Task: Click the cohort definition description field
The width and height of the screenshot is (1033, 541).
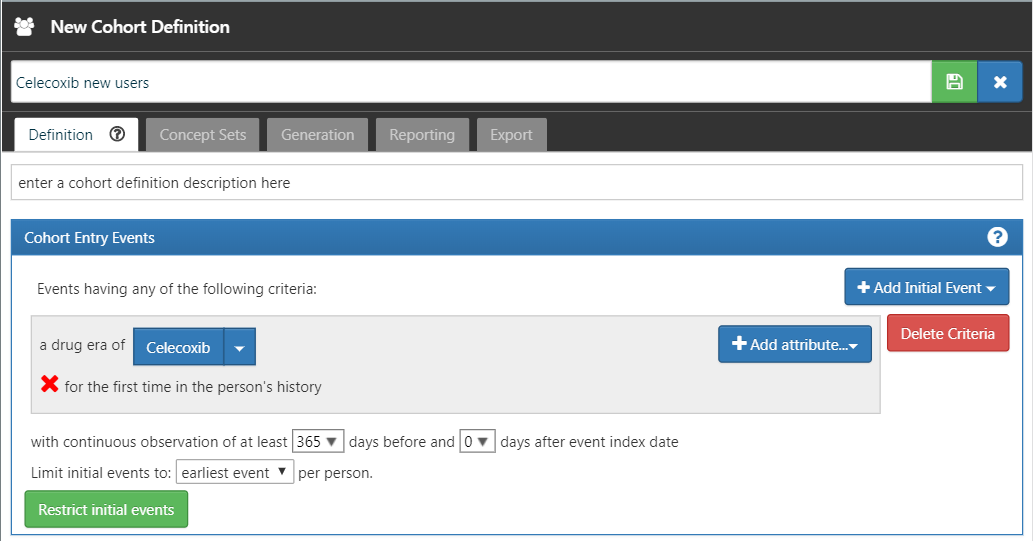Action: coord(516,183)
